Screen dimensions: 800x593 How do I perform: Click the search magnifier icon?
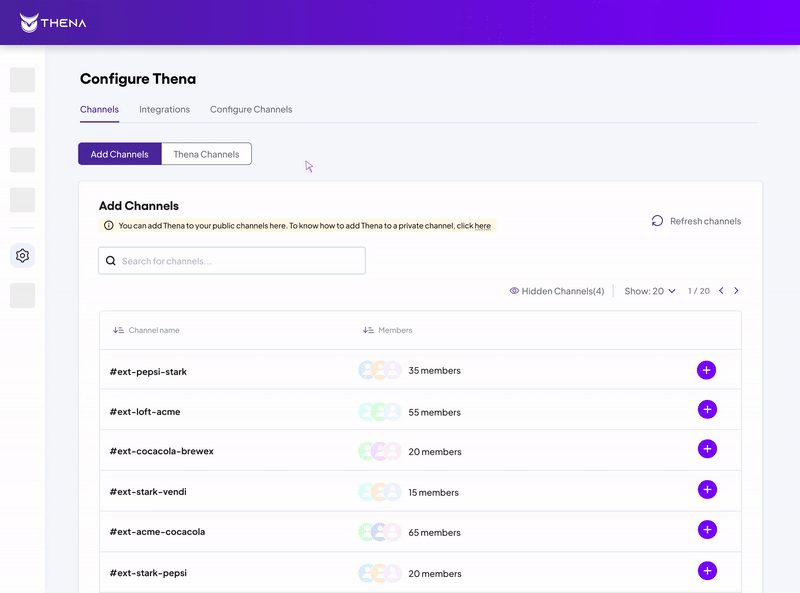tap(110, 261)
